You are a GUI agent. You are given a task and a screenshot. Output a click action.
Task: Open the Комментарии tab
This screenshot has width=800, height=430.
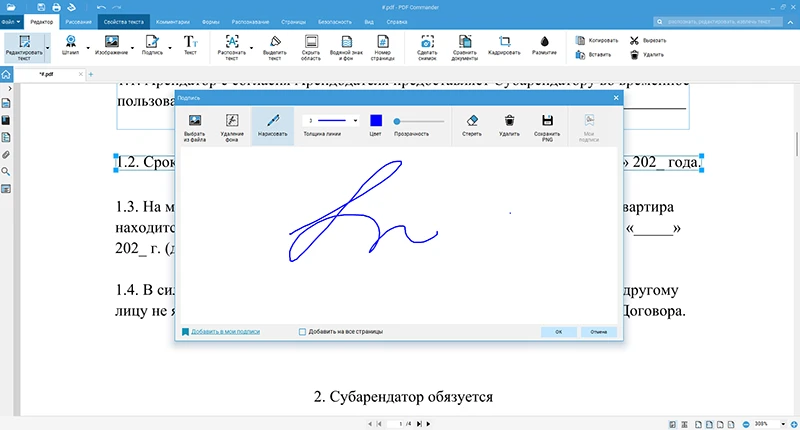click(x=172, y=22)
